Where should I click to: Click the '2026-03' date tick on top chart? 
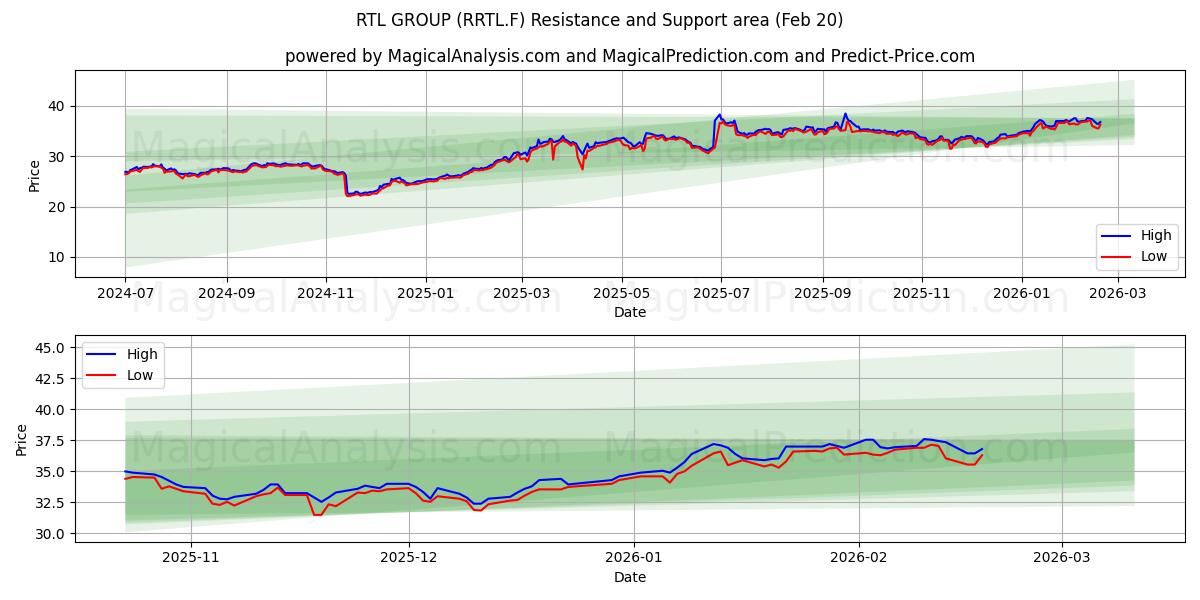click(1119, 295)
